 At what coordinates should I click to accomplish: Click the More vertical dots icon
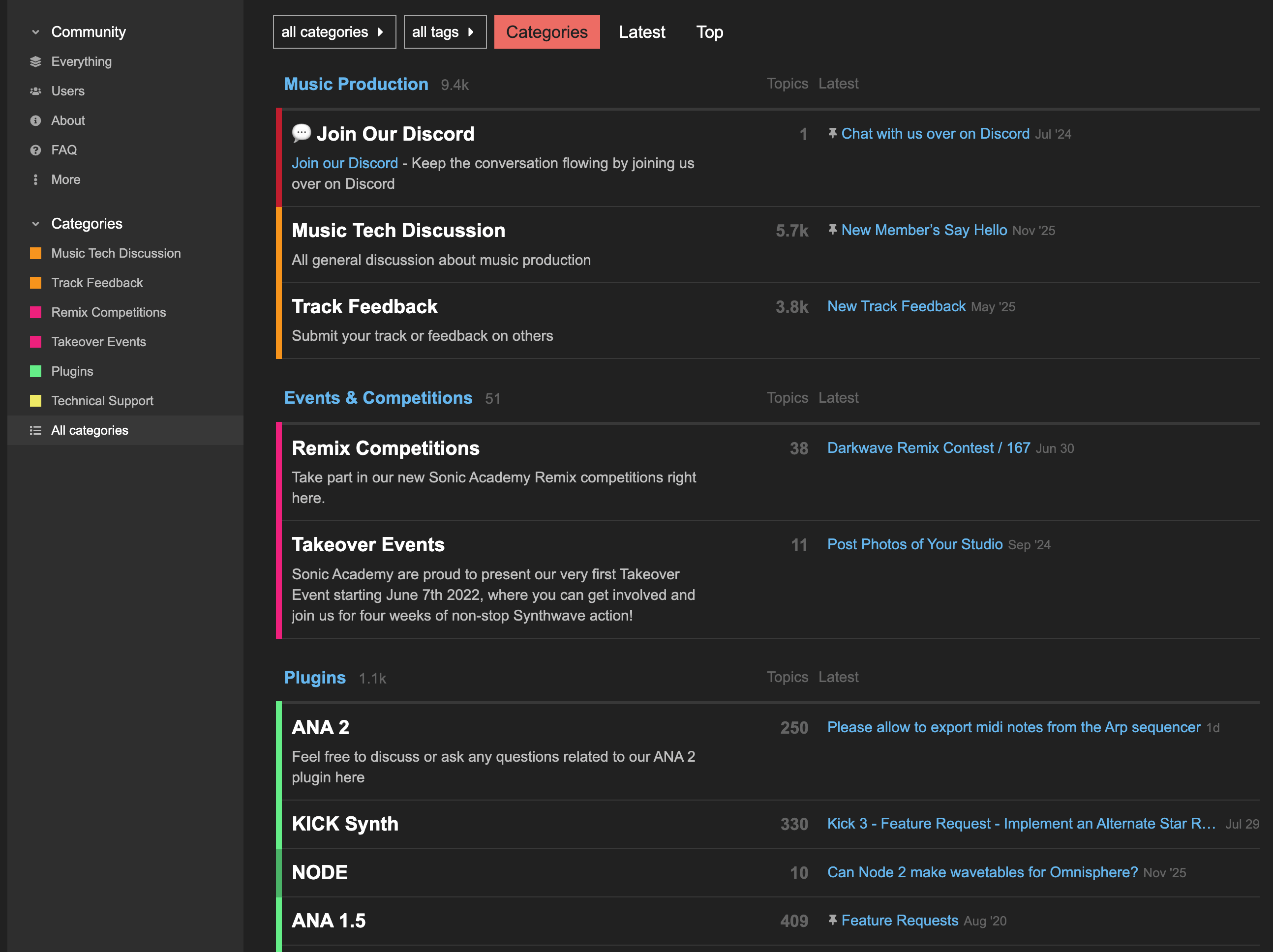[x=36, y=179]
